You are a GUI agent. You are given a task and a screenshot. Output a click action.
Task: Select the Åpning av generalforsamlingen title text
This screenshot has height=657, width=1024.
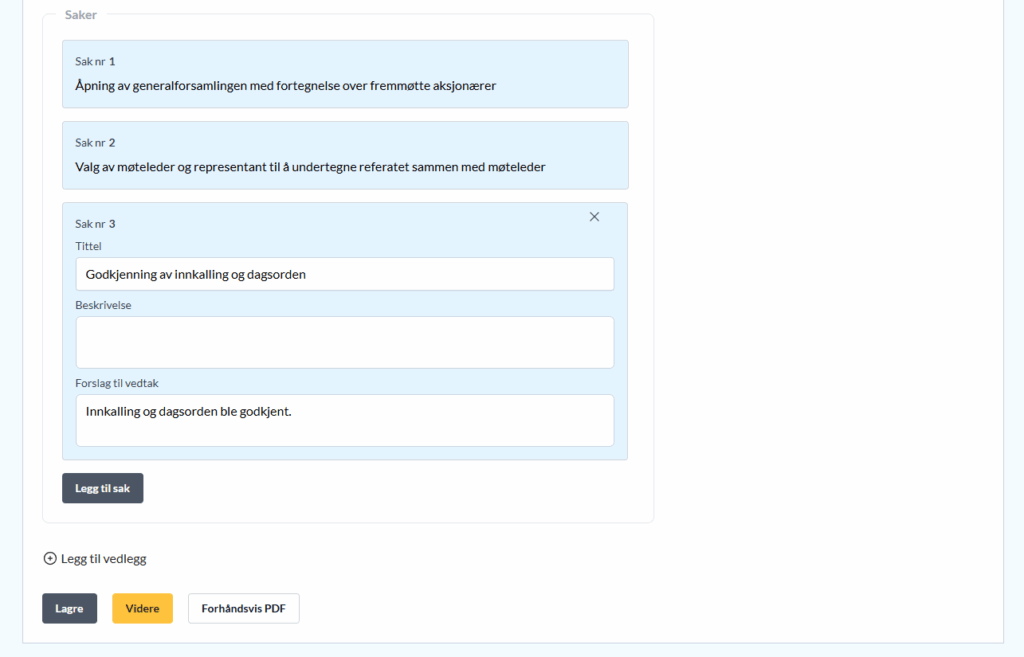285,86
